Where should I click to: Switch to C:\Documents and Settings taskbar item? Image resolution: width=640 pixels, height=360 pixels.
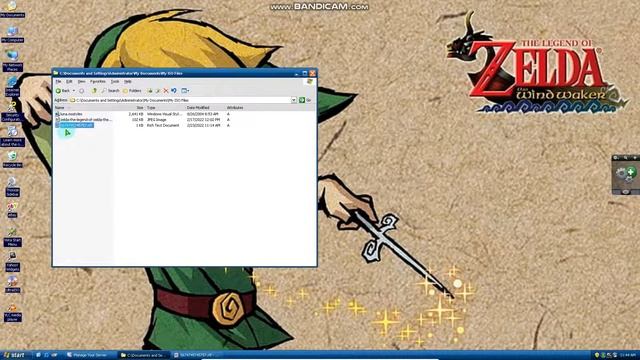pos(143,355)
